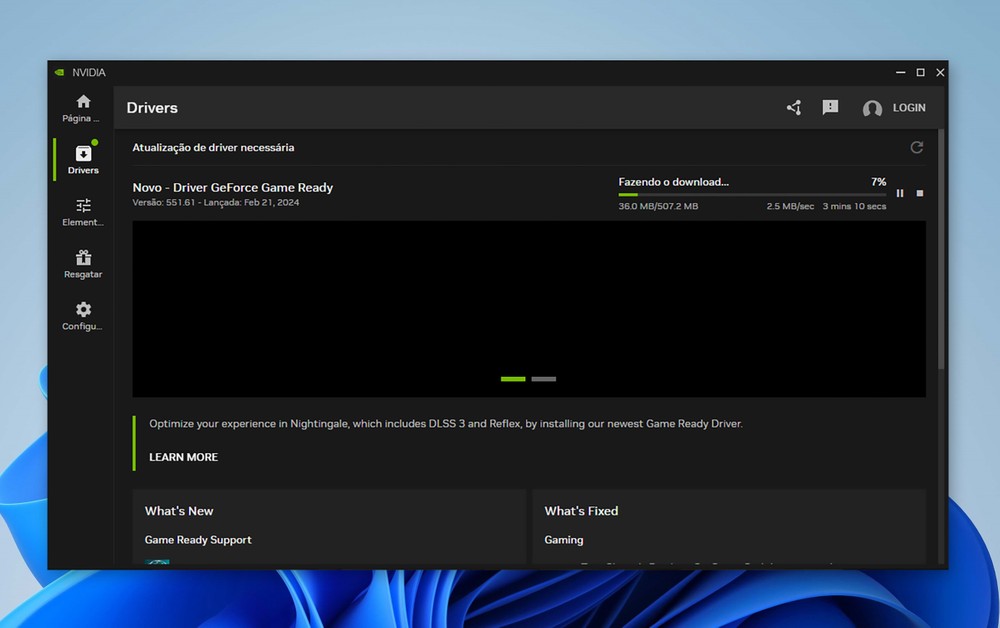Image resolution: width=1000 pixels, height=628 pixels.
Task: Close the NVIDIA window
Action: pyautogui.click(x=940, y=73)
